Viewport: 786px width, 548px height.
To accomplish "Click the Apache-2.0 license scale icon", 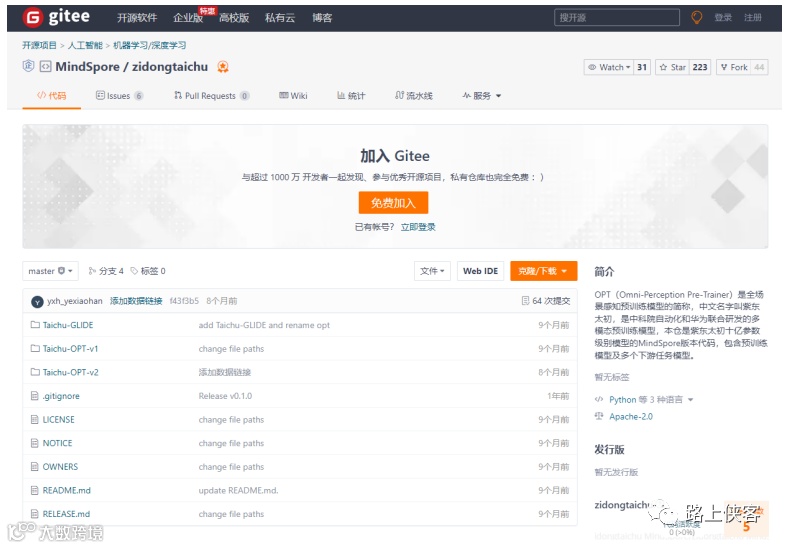I will coord(599,416).
